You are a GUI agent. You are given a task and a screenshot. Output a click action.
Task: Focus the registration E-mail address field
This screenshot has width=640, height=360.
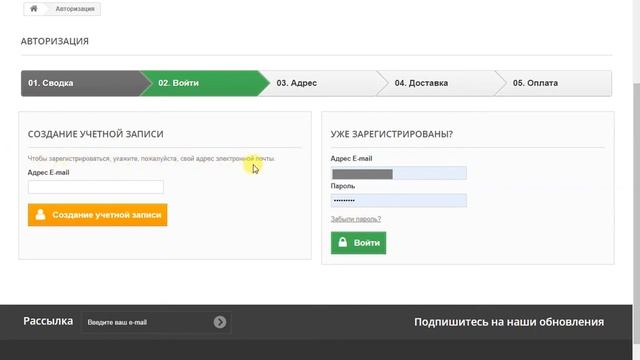pos(96,187)
